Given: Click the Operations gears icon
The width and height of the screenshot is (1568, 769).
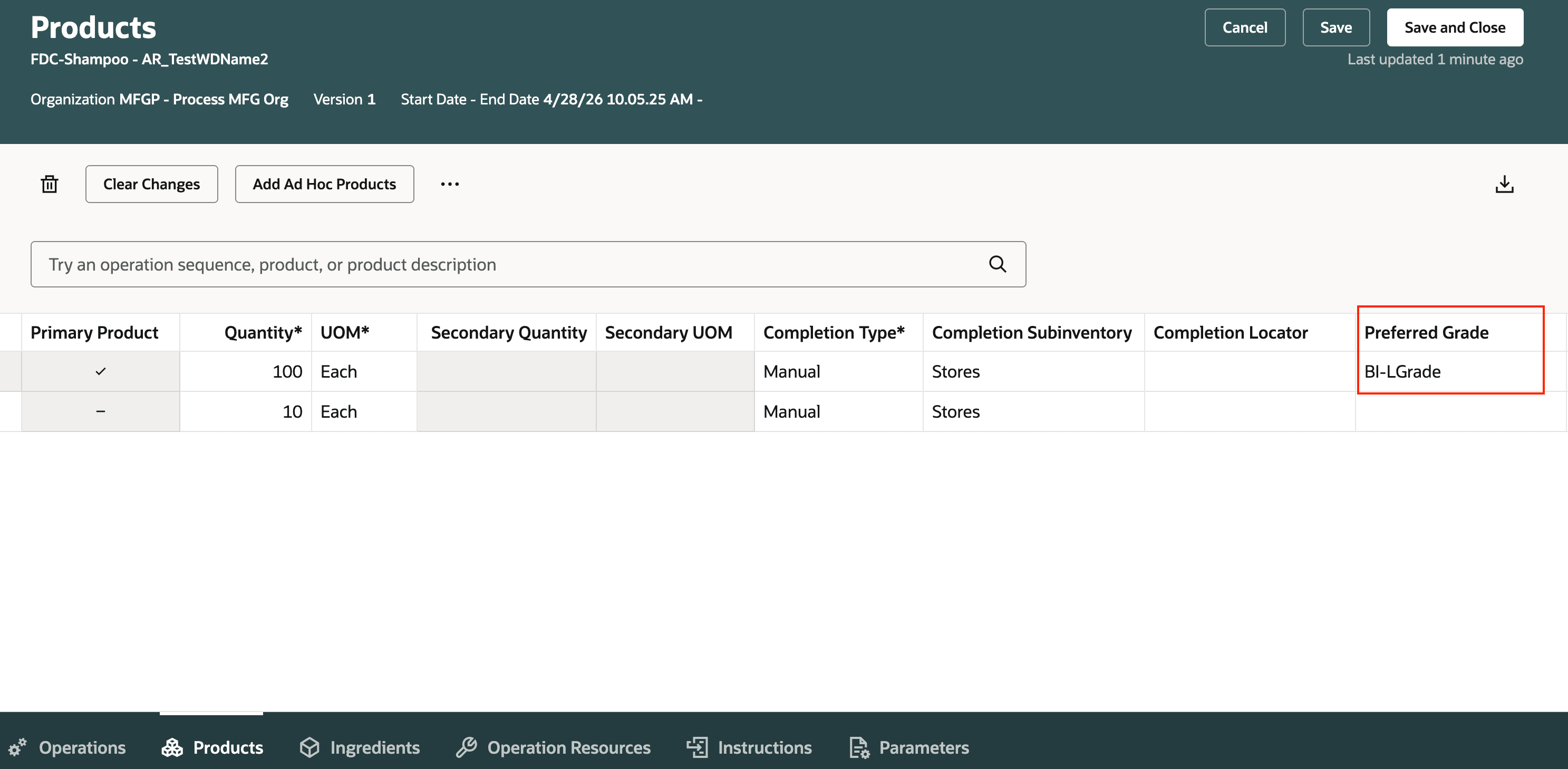Looking at the screenshot, I should [17, 747].
